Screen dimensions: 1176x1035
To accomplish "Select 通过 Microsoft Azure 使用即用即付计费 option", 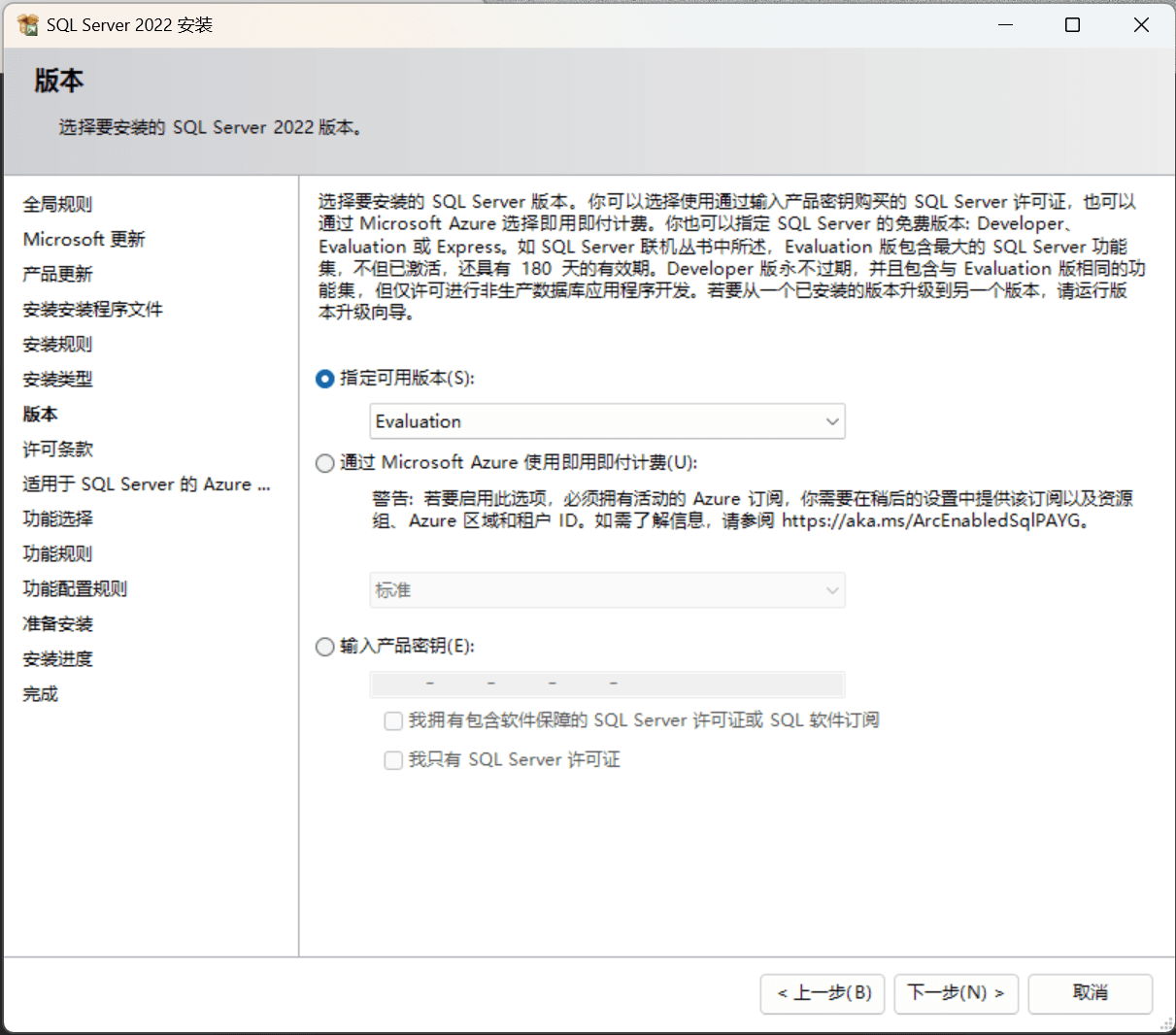I will click(325, 463).
